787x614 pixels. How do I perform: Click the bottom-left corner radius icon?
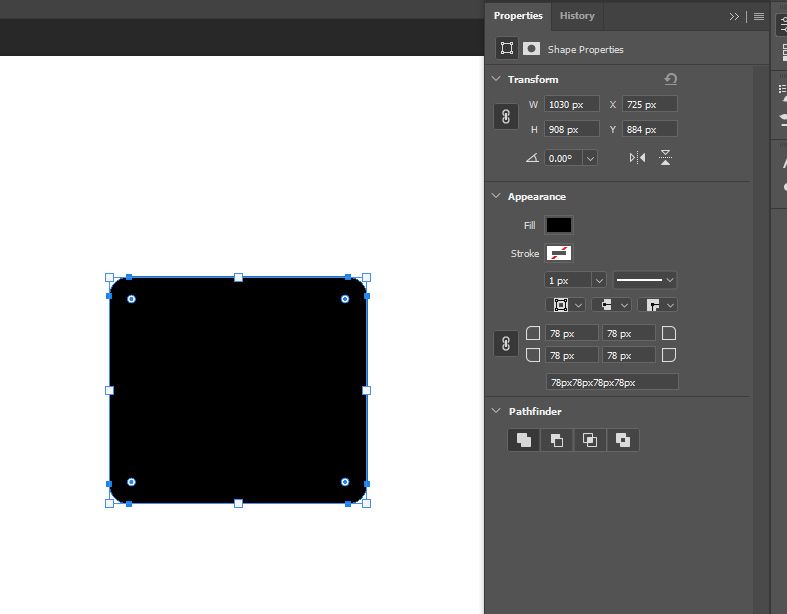(x=533, y=355)
